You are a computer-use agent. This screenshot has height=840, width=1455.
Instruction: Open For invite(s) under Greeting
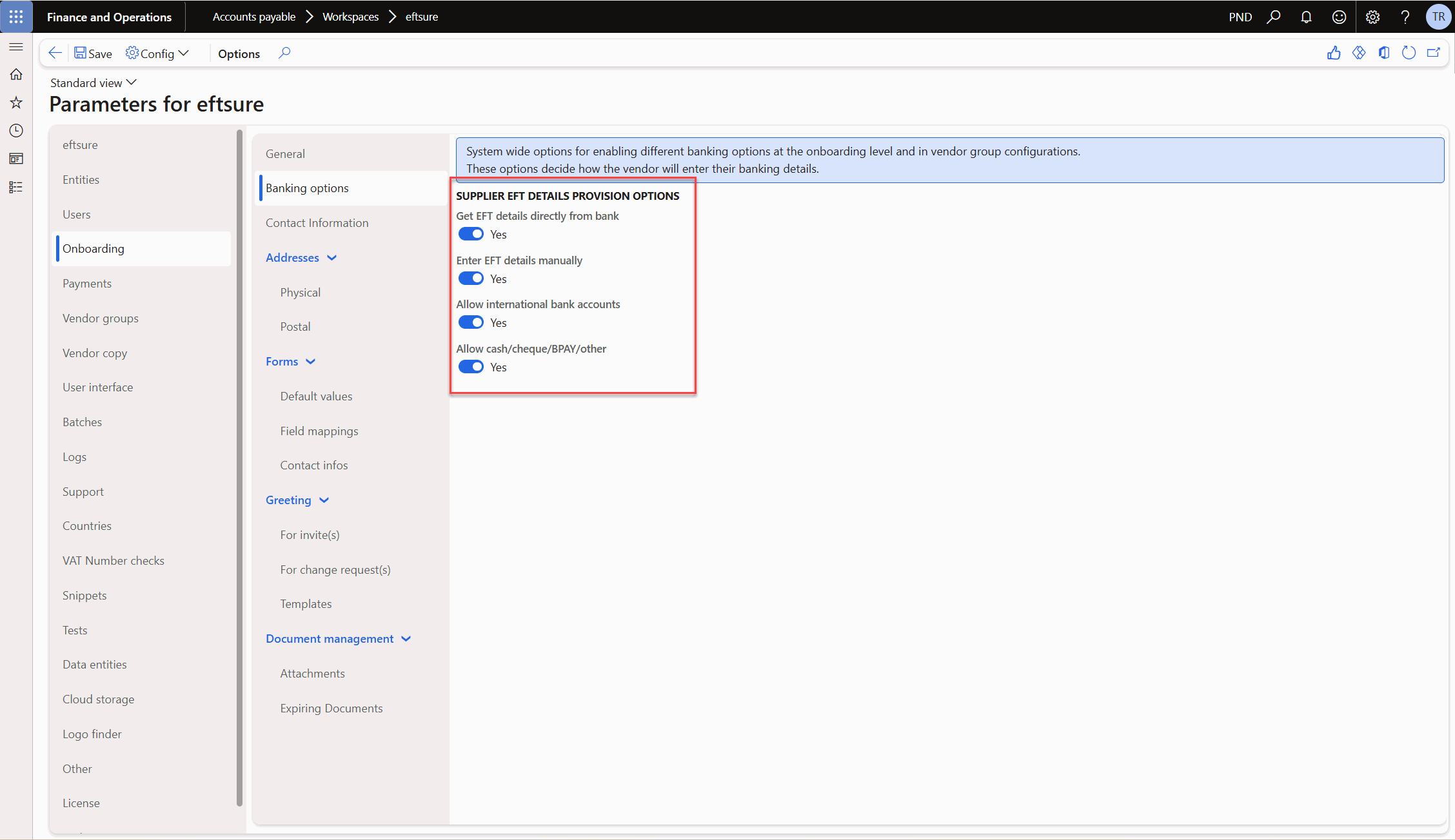click(310, 535)
